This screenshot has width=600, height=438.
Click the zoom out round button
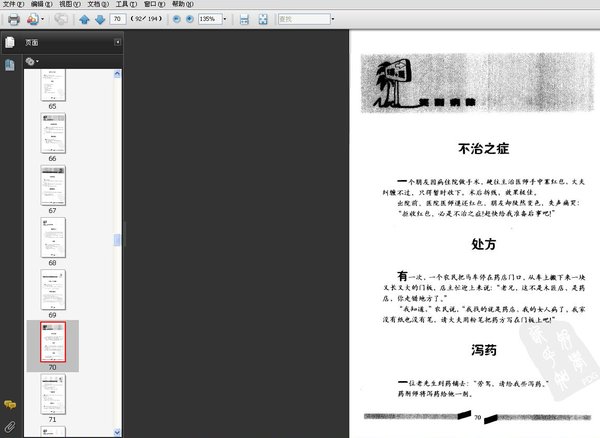[176, 19]
